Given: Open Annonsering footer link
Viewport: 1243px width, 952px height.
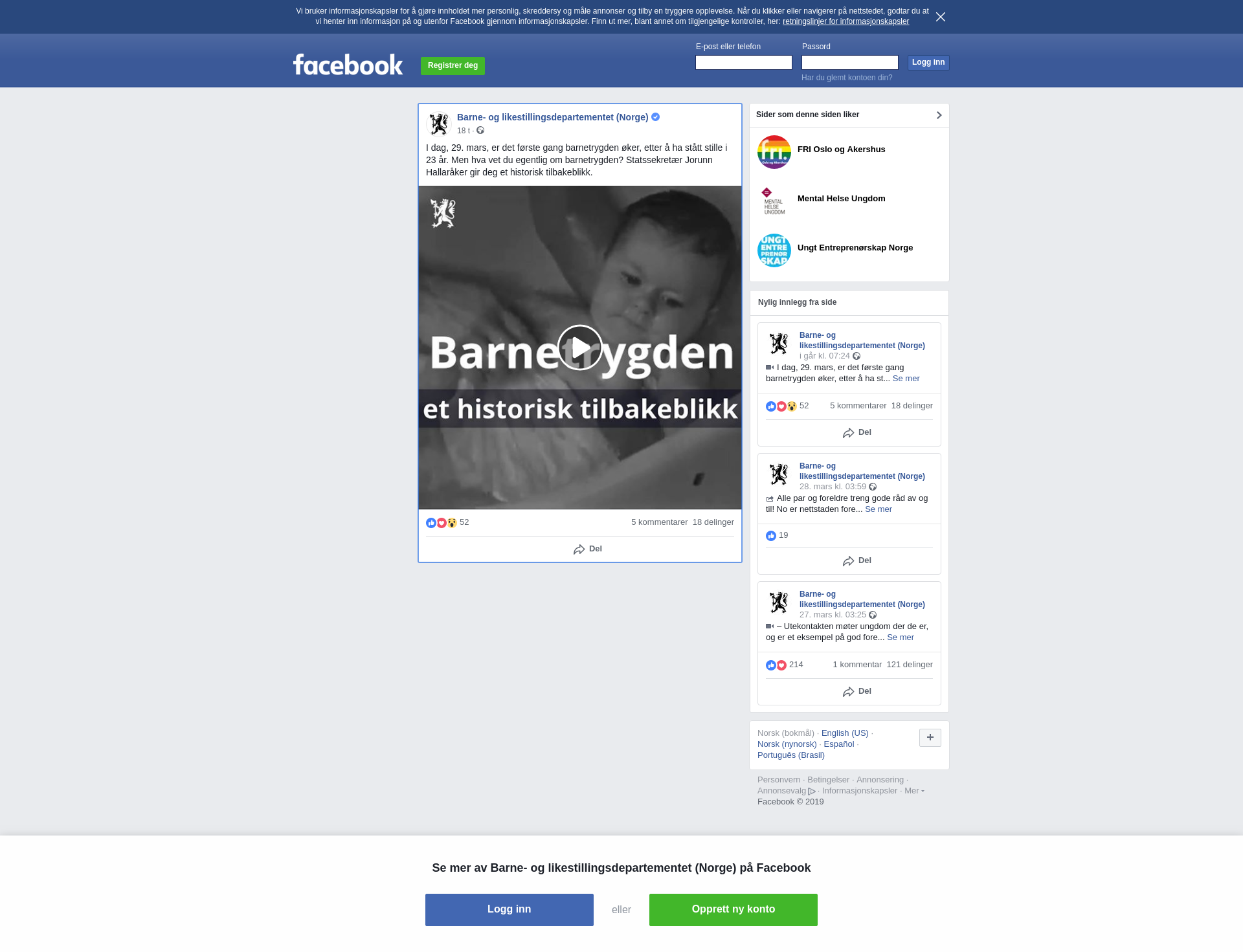Looking at the screenshot, I should 880,780.
